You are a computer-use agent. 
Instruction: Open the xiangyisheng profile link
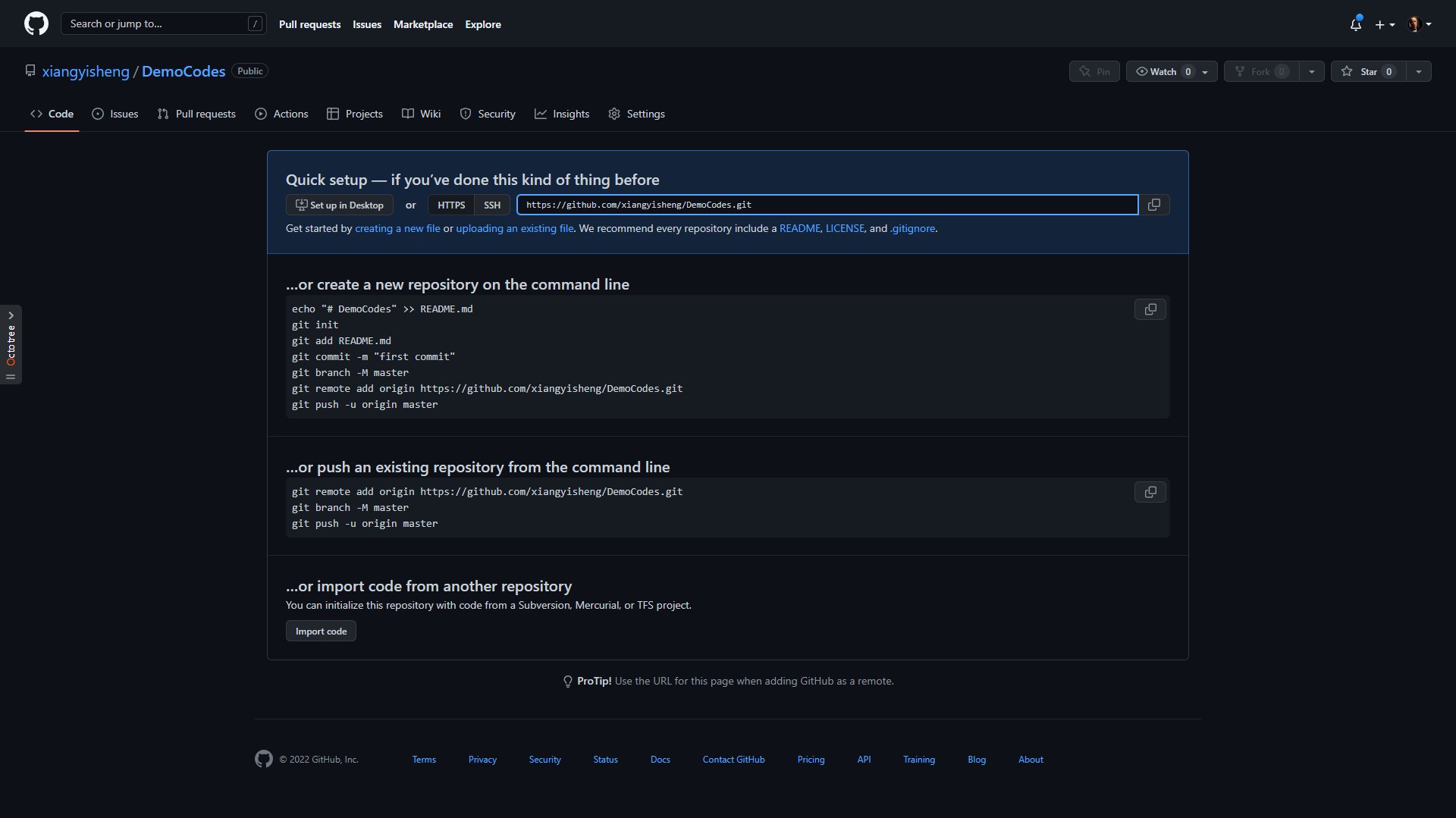pyautogui.click(x=86, y=71)
